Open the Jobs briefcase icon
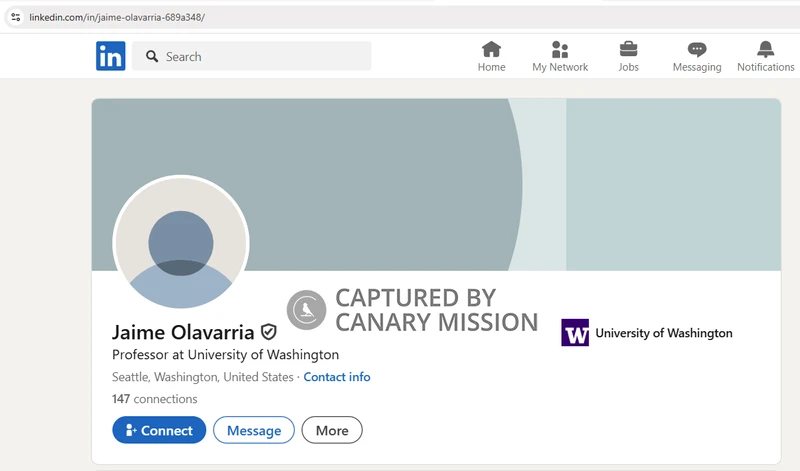Image resolution: width=800 pixels, height=471 pixels. coord(628,50)
